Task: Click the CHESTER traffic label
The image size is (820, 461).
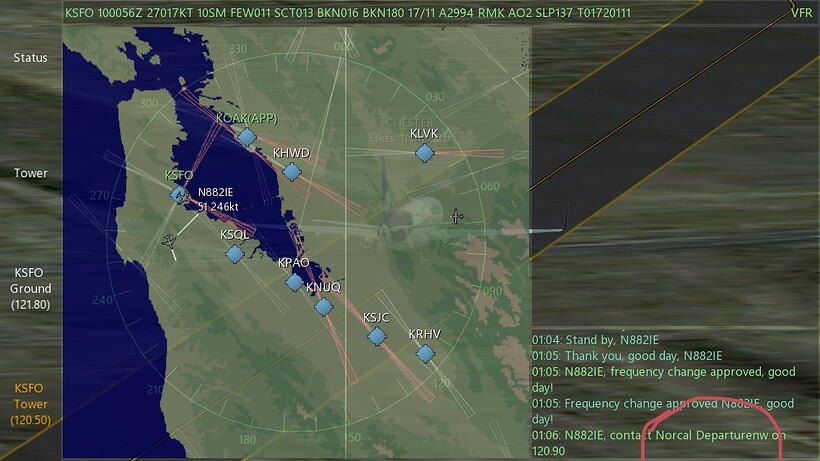Action: 409,123
